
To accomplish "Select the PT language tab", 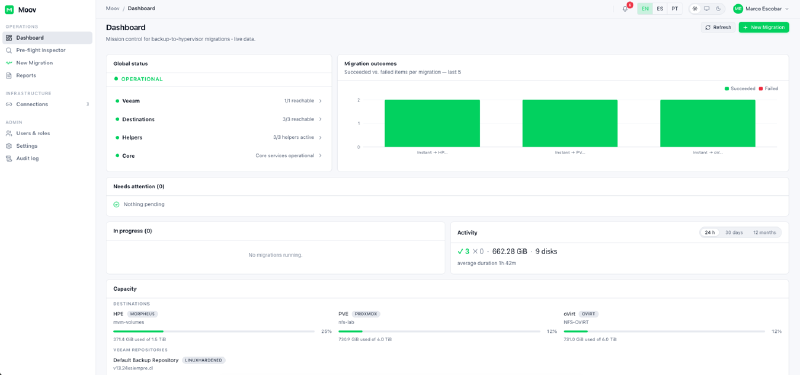I will 675,9.
